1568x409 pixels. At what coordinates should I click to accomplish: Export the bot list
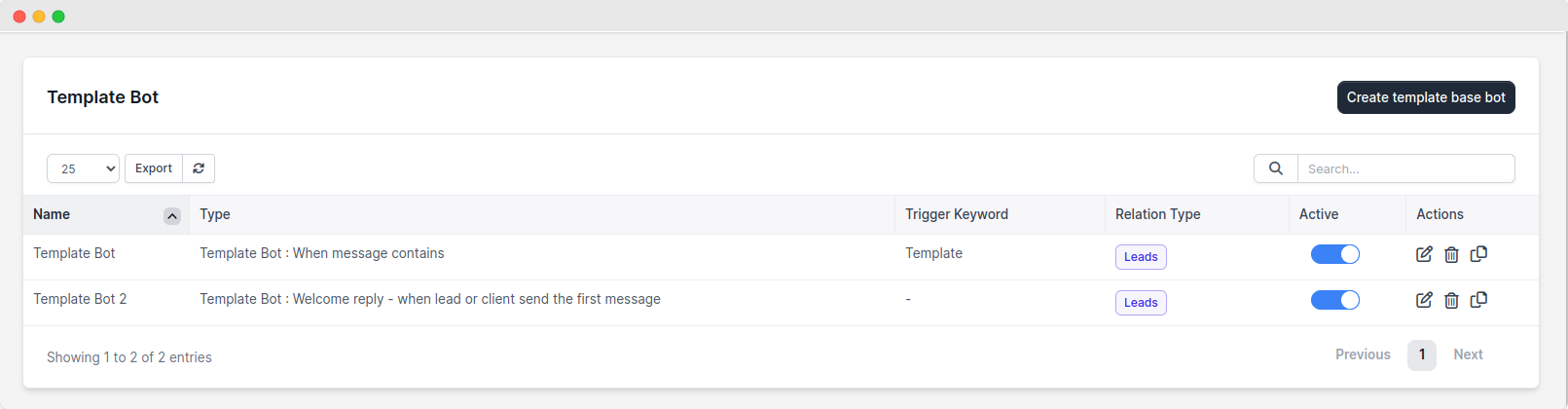tap(154, 168)
